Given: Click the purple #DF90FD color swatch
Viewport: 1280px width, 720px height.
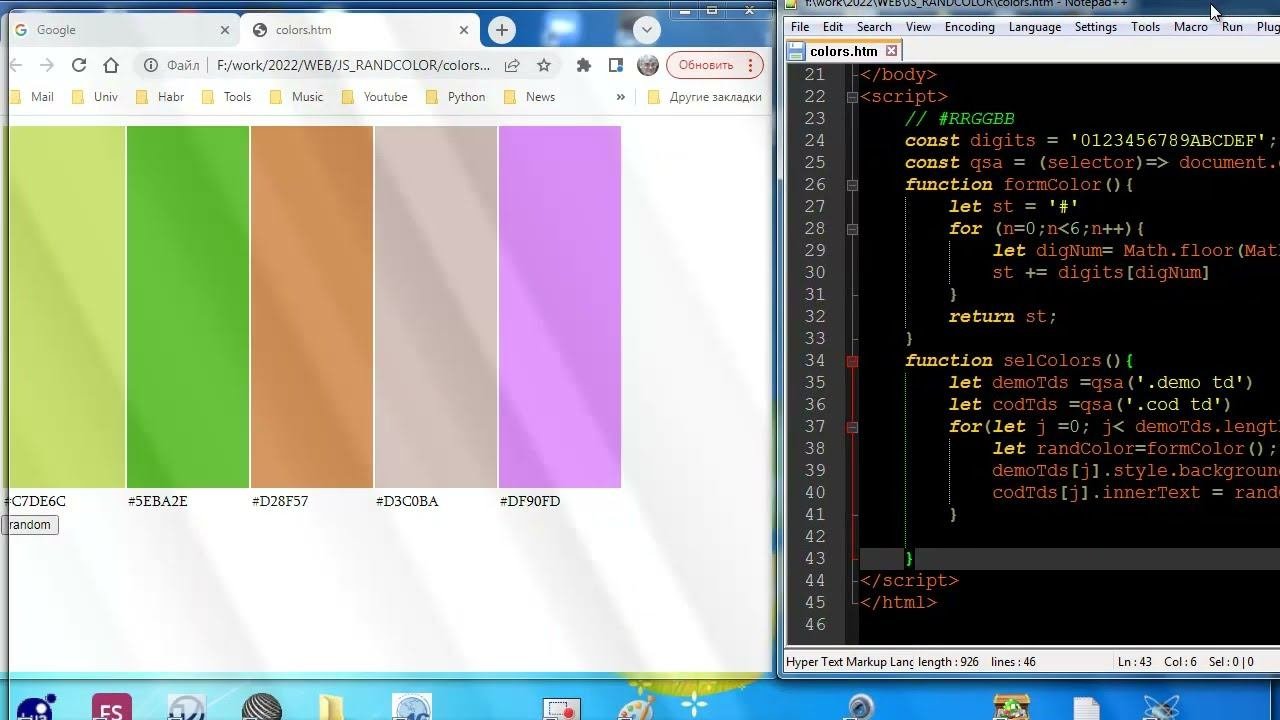Looking at the screenshot, I should tap(559, 306).
